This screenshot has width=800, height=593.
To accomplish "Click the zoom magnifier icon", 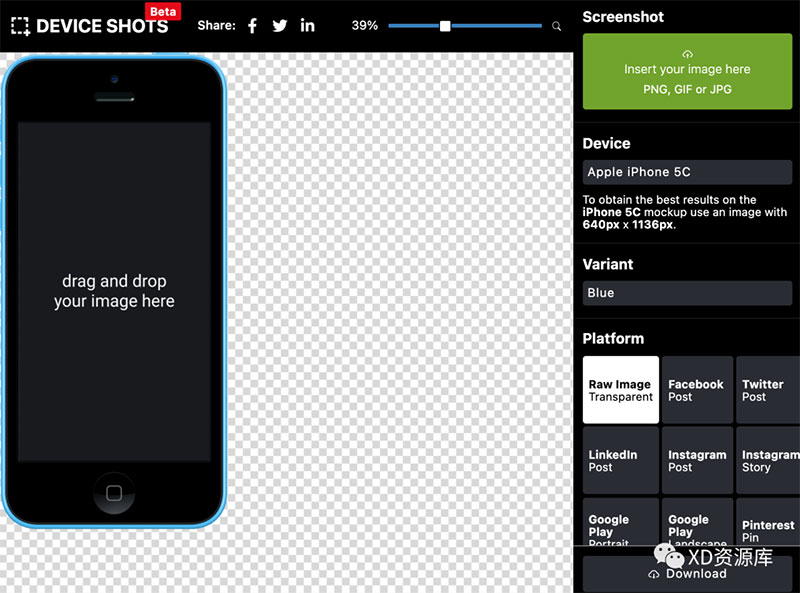I will click(556, 26).
